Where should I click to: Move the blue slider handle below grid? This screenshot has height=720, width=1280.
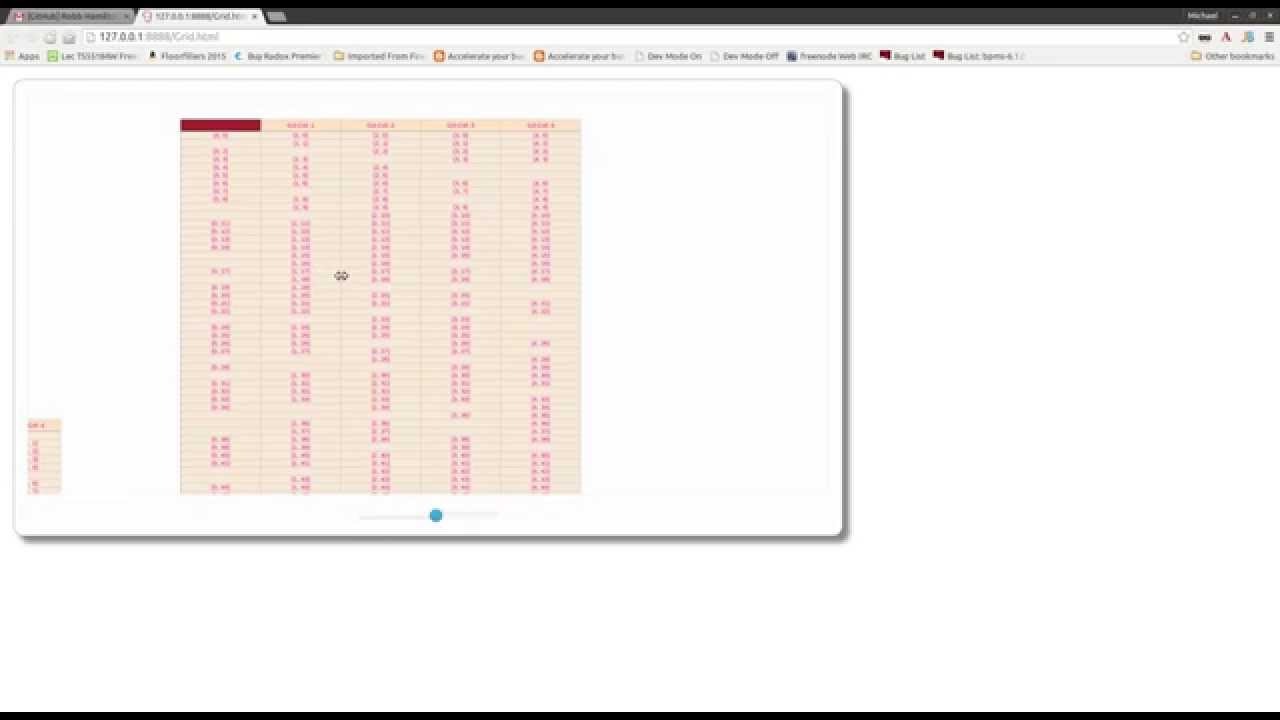pyautogui.click(x=436, y=515)
